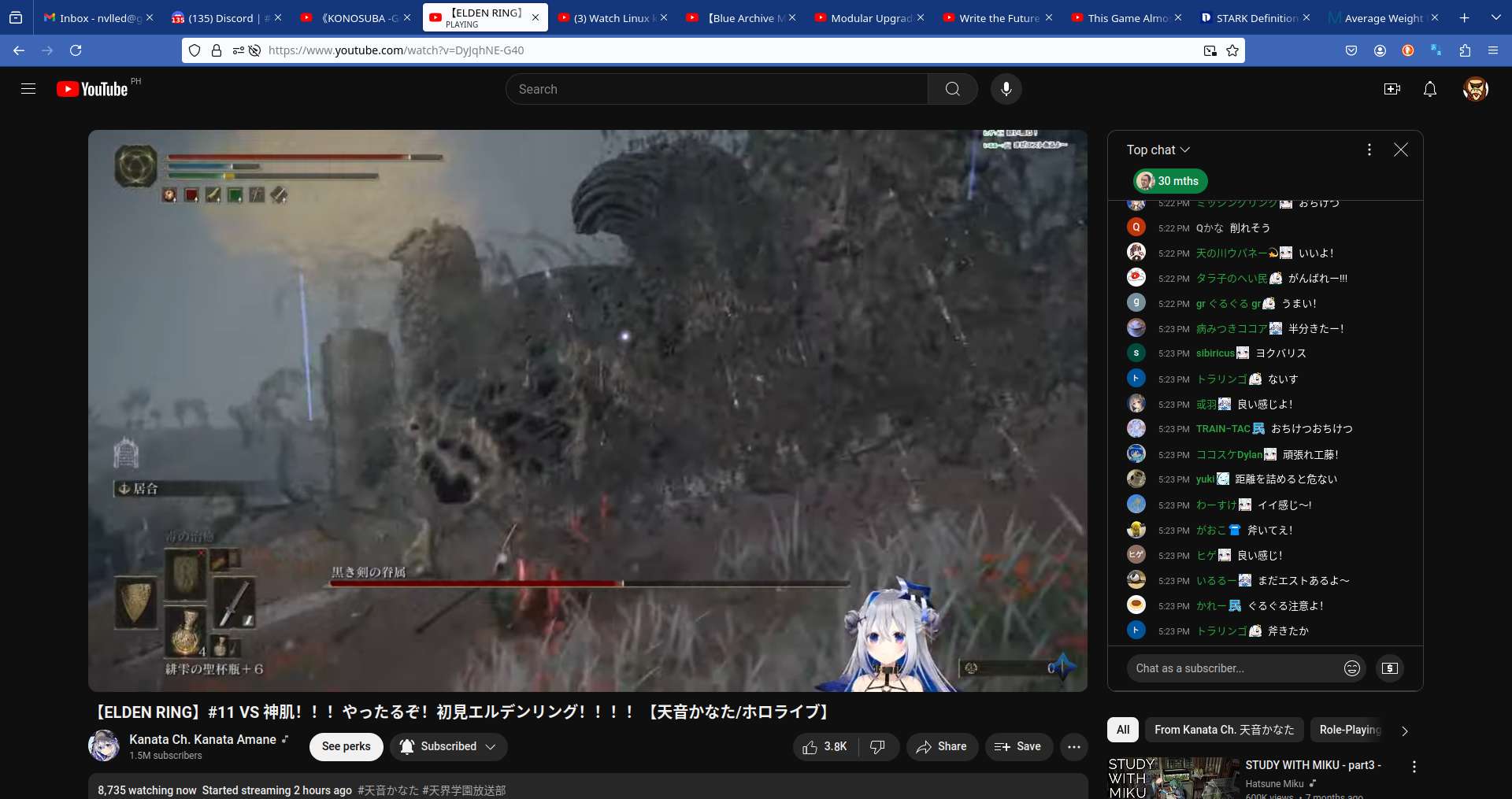This screenshot has height=799, width=1512.
Task: Open the extensions puzzle icon
Action: click(1465, 50)
